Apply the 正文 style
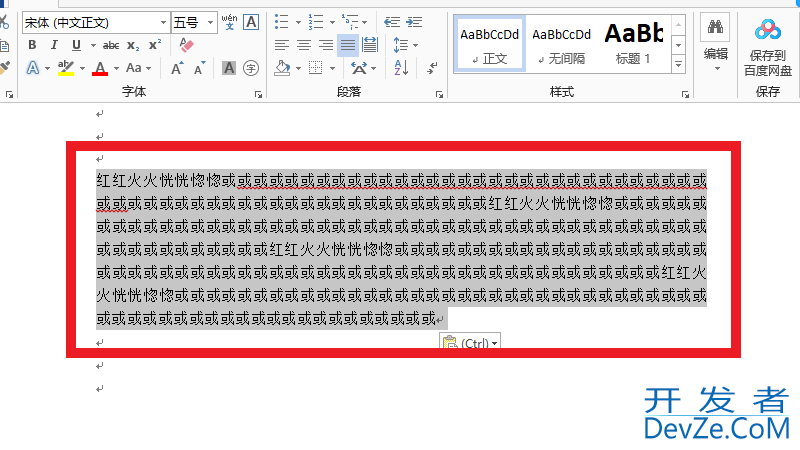 490,44
